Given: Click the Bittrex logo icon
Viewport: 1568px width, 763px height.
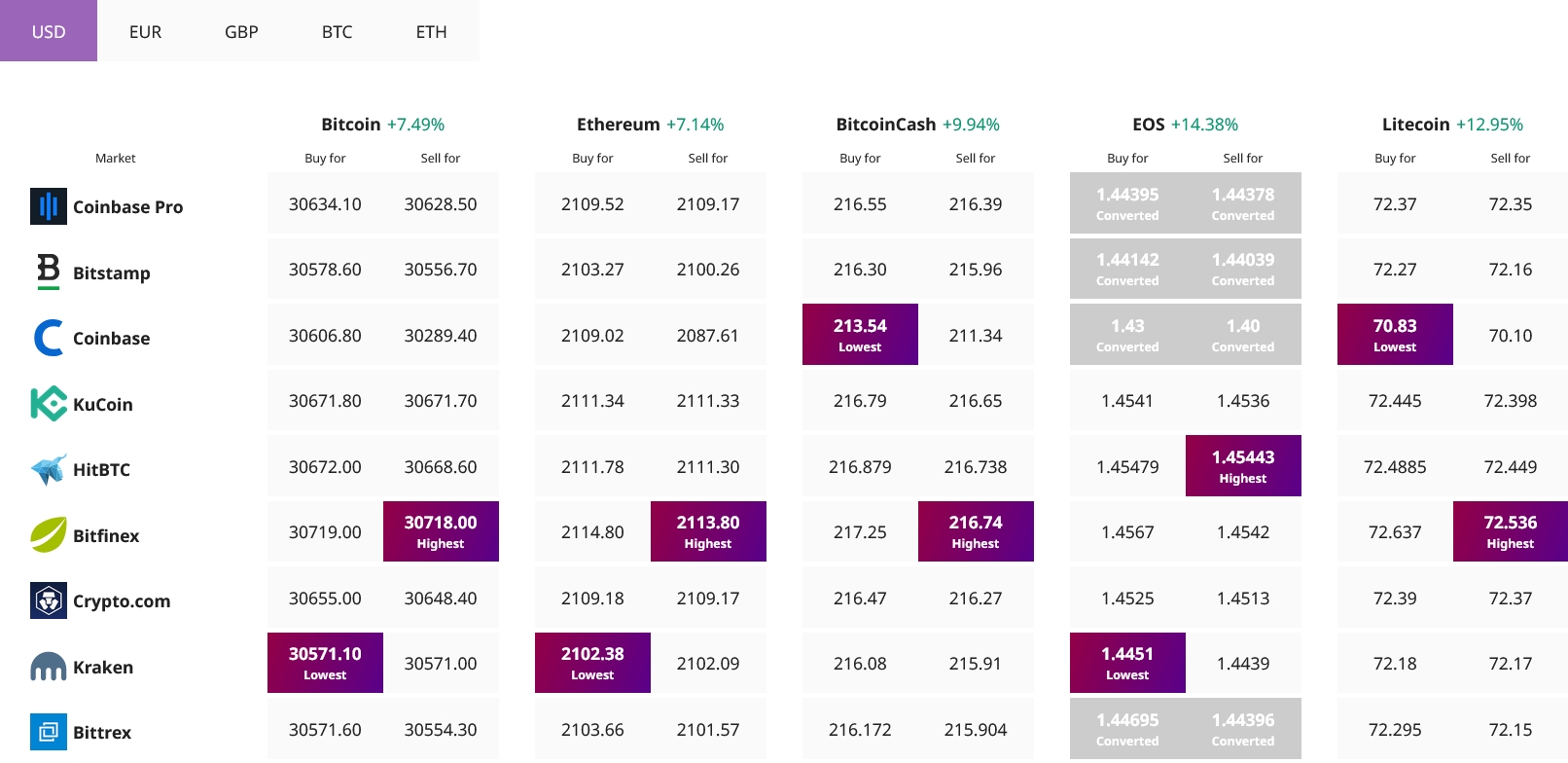Looking at the screenshot, I should 49,732.
